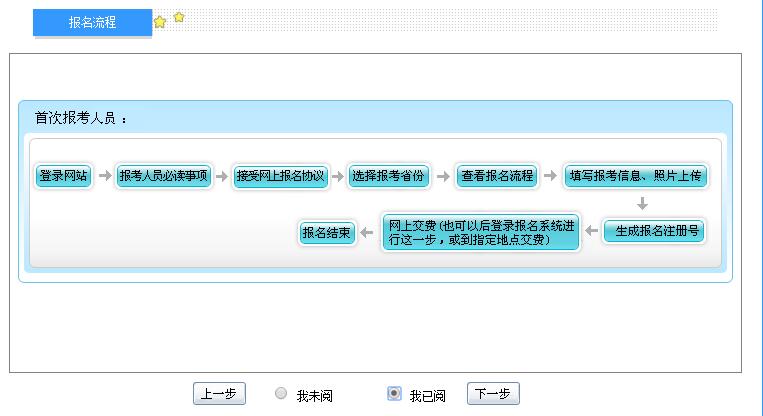This screenshot has width=763, height=416.
Task: Click the small yellow star at top
Action: [179, 17]
